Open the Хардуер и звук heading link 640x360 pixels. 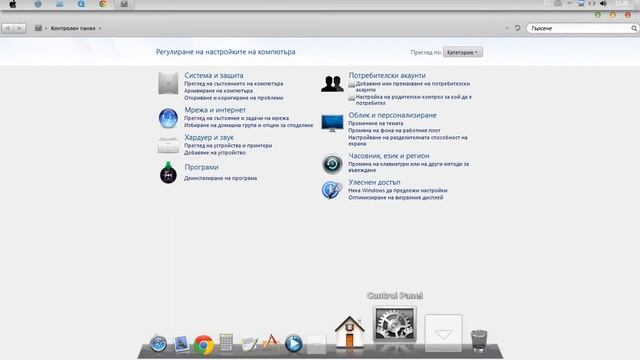[x=209, y=138]
